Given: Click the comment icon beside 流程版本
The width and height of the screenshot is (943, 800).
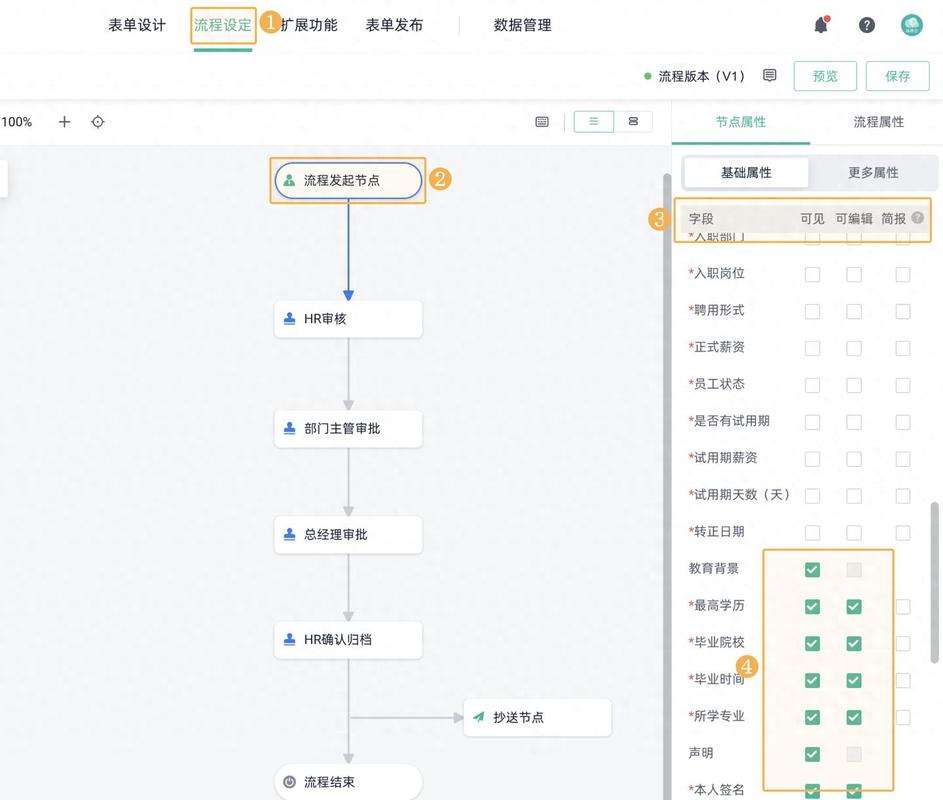Looking at the screenshot, I should [767, 74].
